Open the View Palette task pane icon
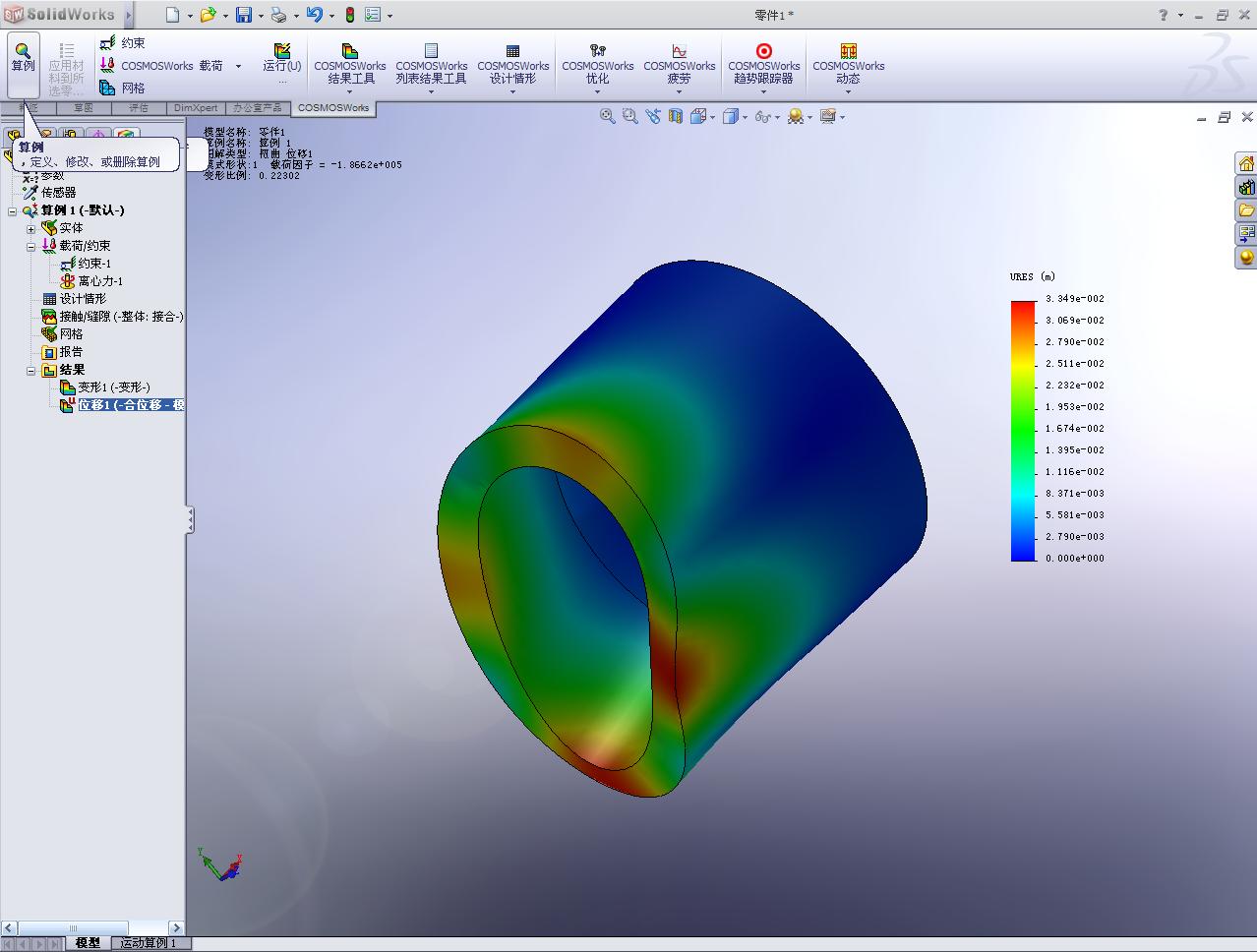 pos(1246,234)
